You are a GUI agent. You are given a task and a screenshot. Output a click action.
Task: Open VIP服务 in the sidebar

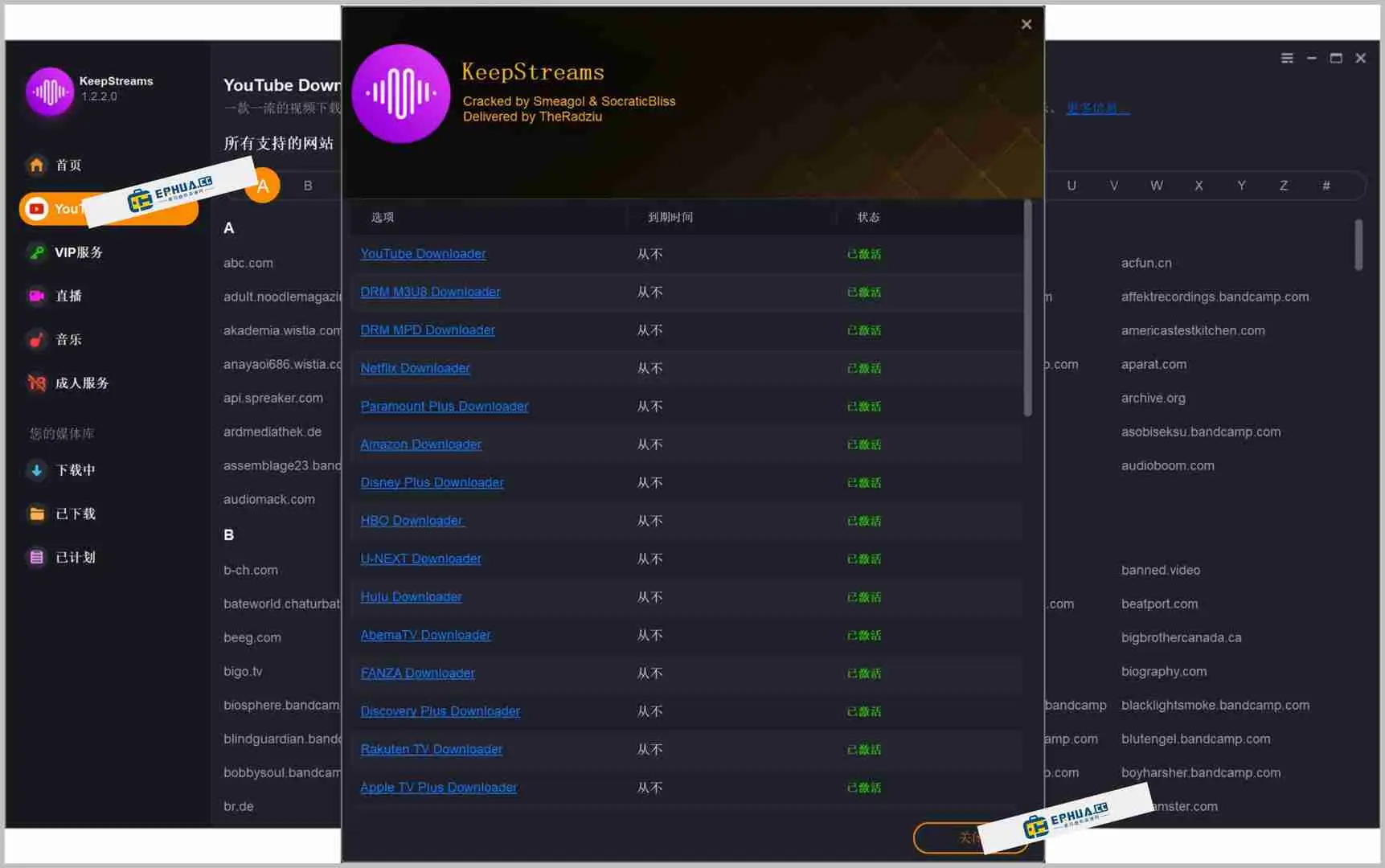(35, 252)
